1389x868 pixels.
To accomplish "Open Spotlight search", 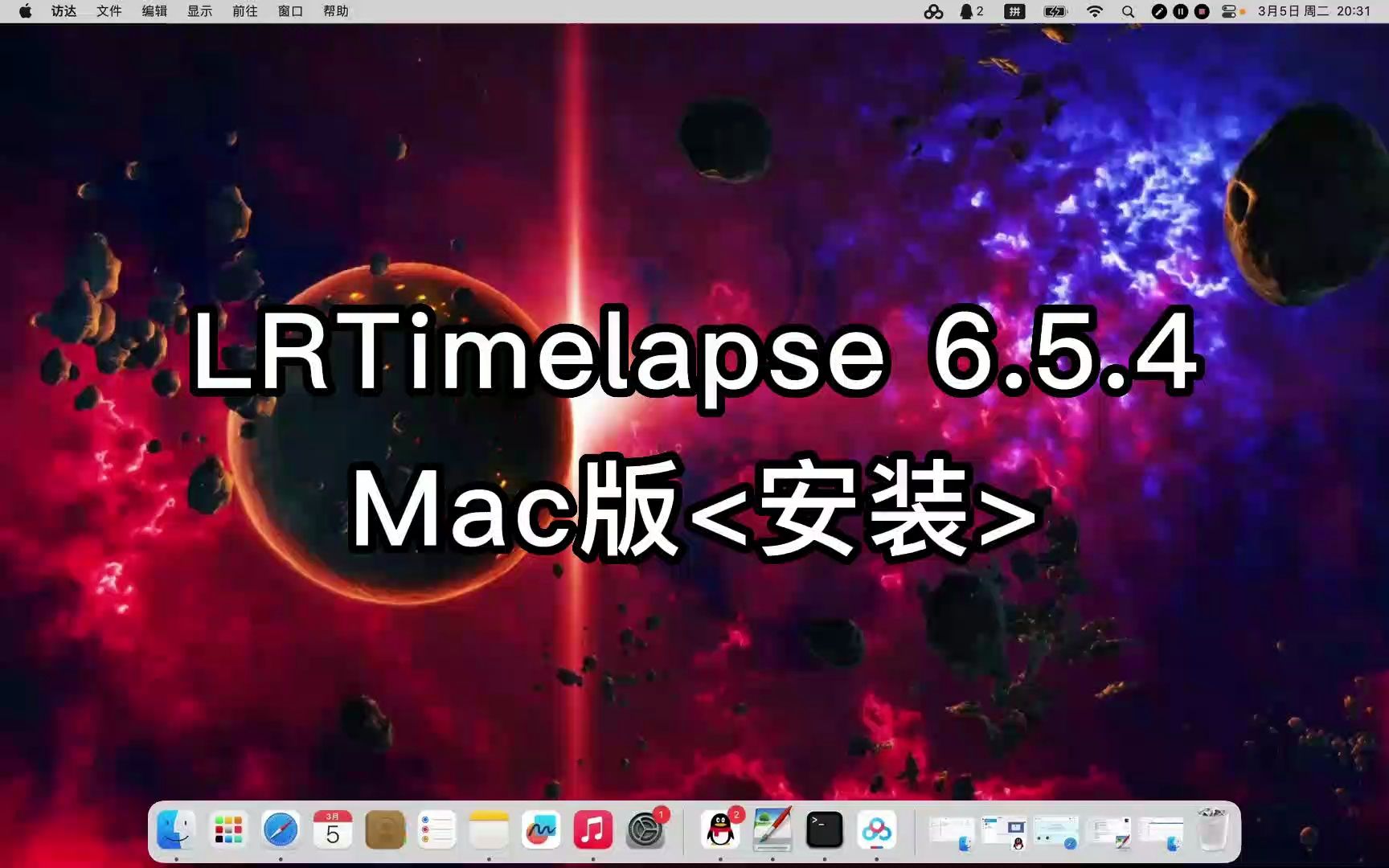I will point(1128,11).
